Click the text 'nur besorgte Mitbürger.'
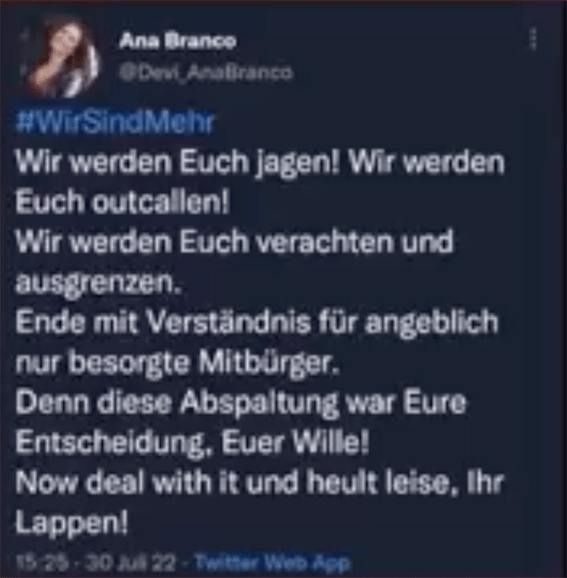The height and width of the screenshot is (578, 567). click(x=177, y=364)
